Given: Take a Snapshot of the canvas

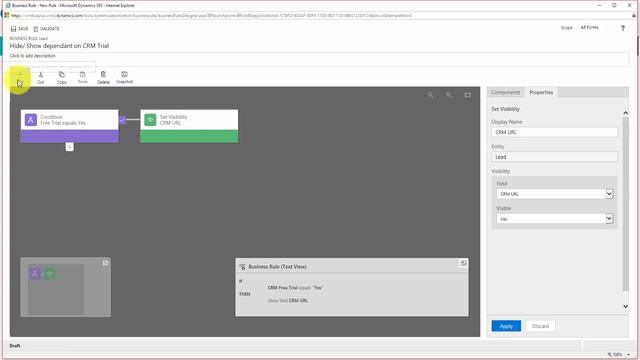Looking at the screenshot, I should coord(124,78).
